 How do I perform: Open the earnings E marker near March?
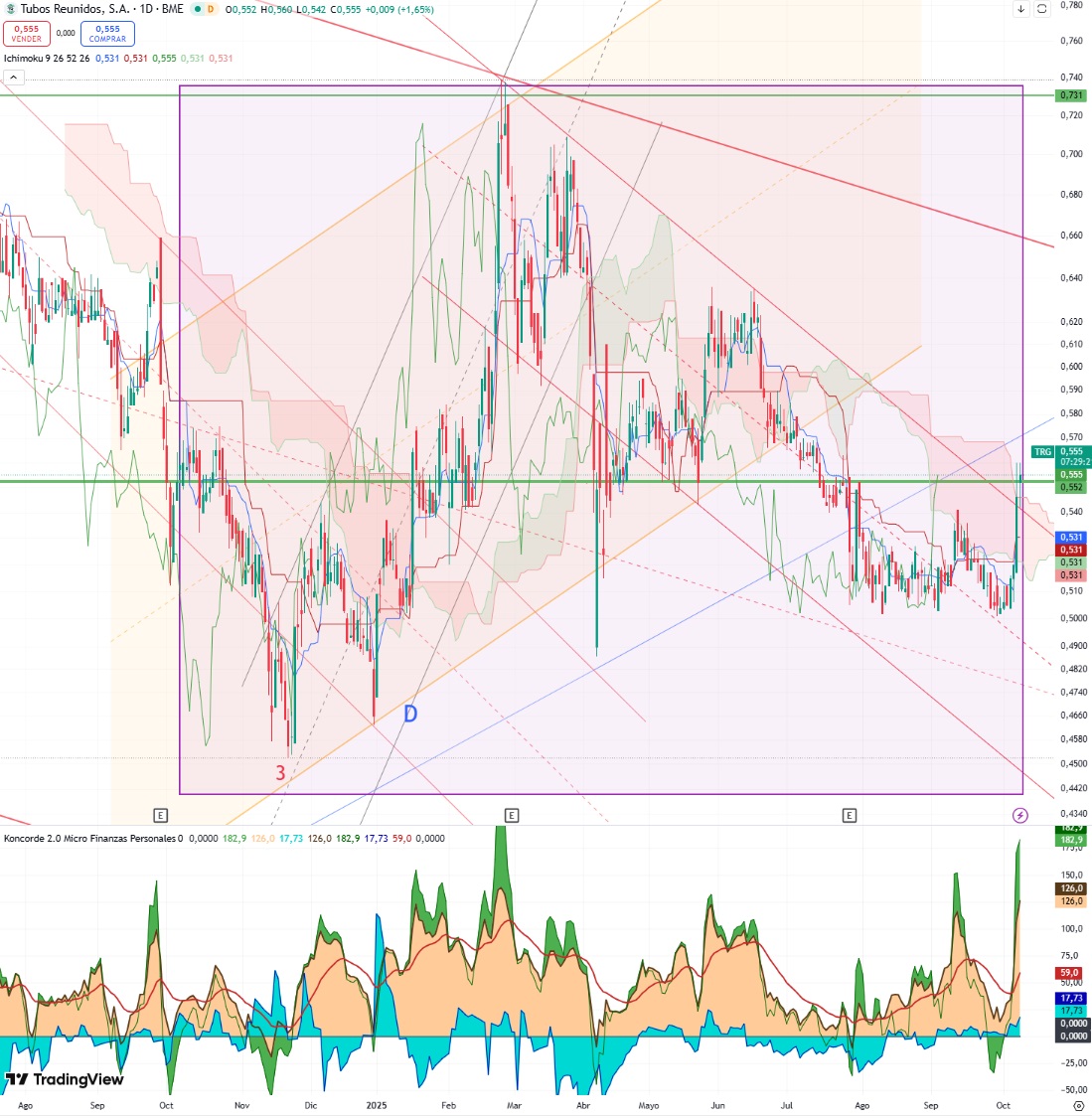pos(511,815)
